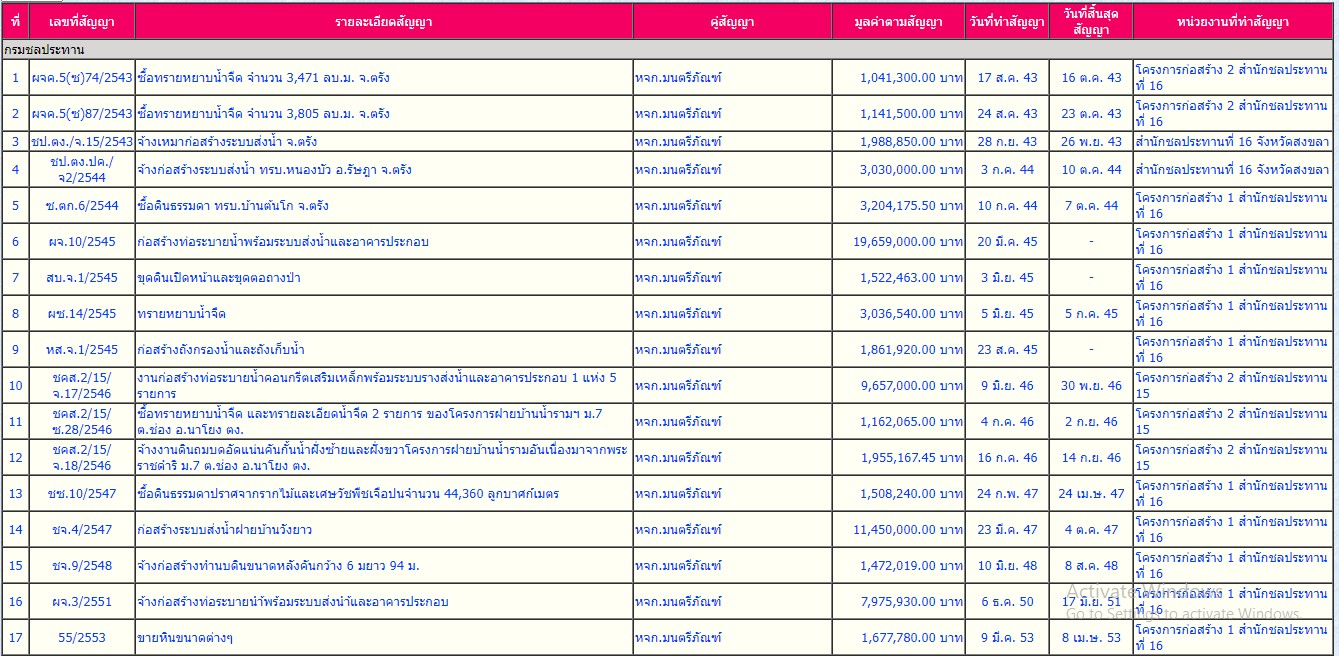Click สำนักชลประทานที่ 16 จังหวัดสงขลา in row 3
The width and height of the screenshot is (1339, 656).
(x=1232, y=142)
